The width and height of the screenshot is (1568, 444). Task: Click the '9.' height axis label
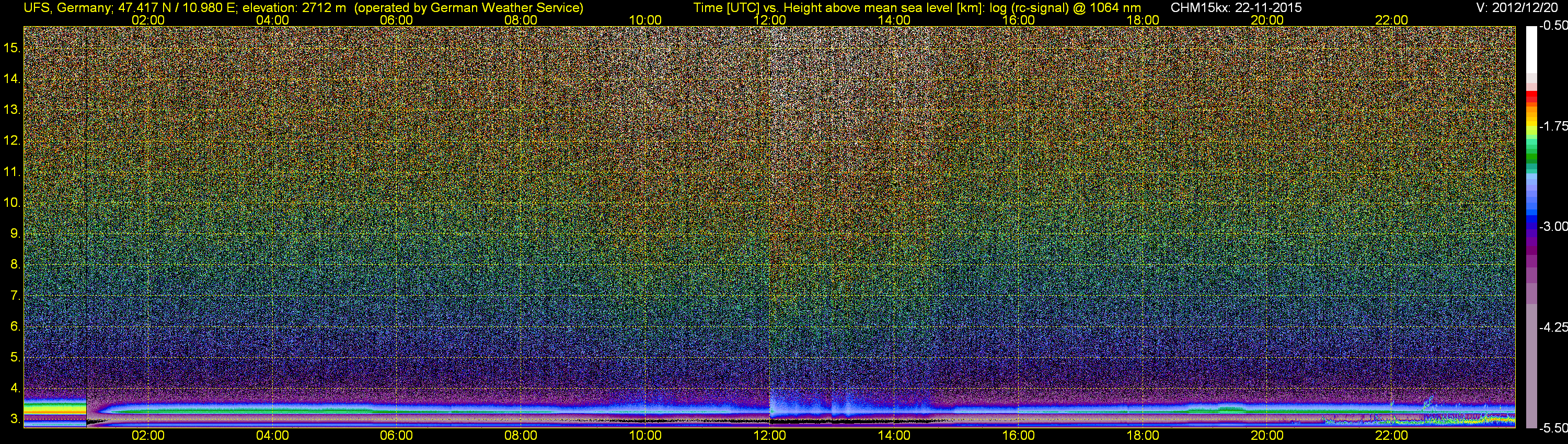(16, 233)
